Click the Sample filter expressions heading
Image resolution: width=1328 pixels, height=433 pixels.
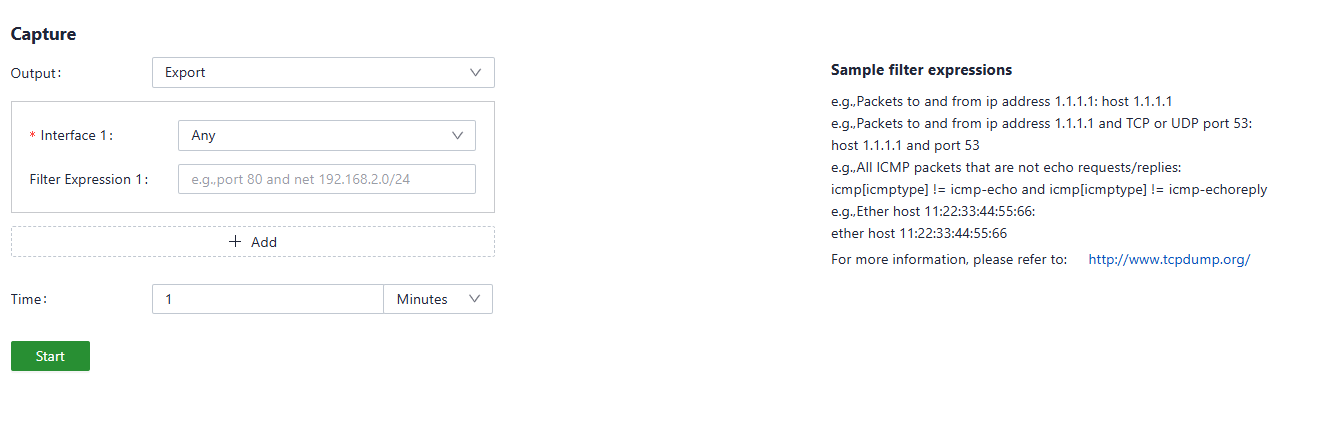921,70
